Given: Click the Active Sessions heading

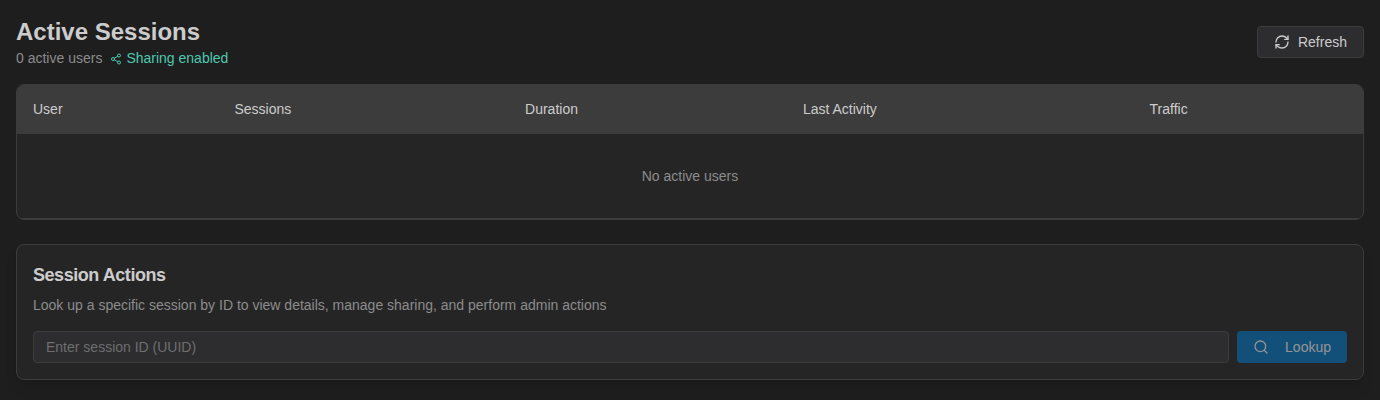Looking at the screenshot, I should click(108, 32).
